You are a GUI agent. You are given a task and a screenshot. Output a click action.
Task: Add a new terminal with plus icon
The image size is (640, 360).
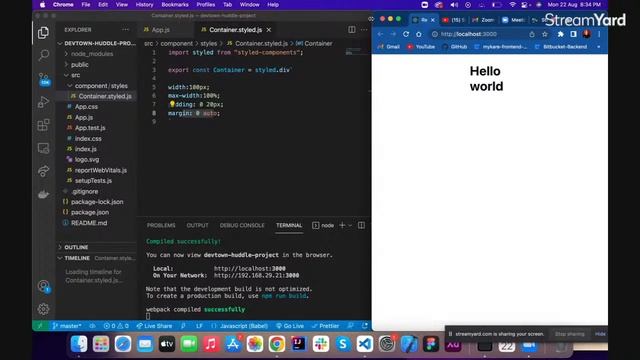click(342, 225)
